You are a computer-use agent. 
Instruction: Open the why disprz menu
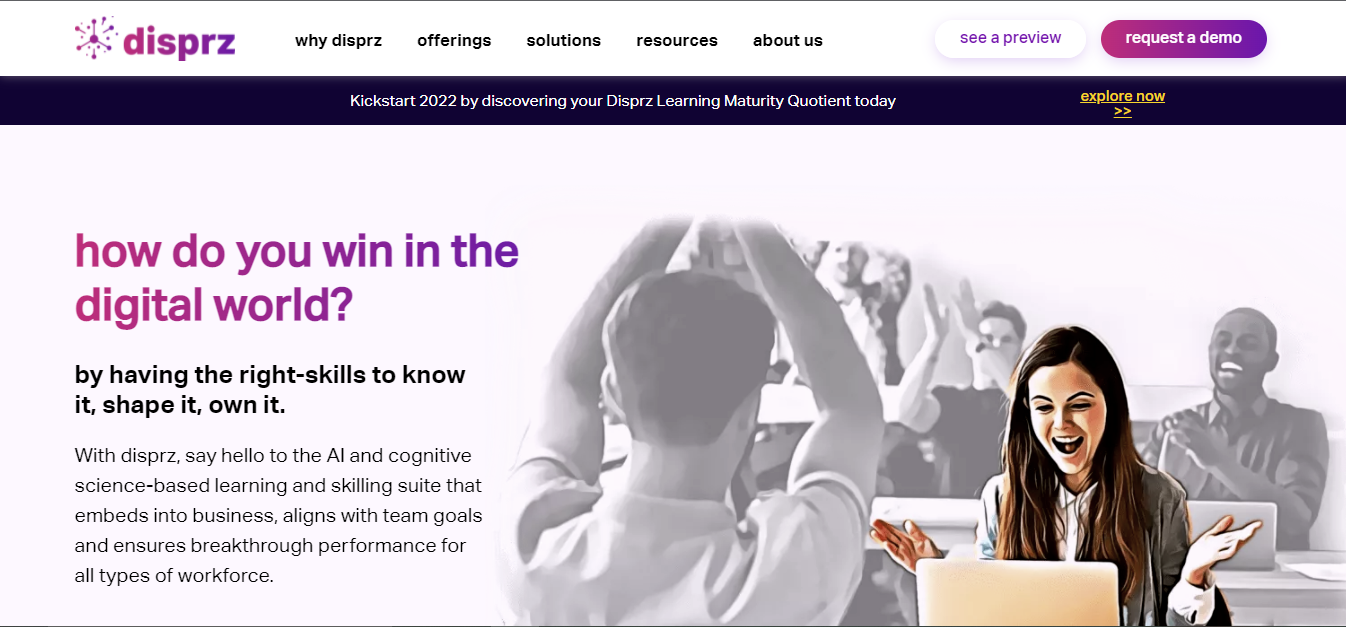click(338, 40)
